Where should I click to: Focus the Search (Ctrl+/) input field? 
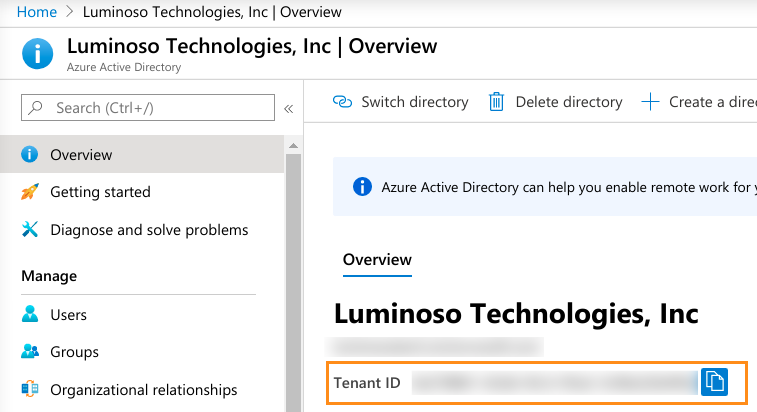pyautogui.click(x=148, y=107)
